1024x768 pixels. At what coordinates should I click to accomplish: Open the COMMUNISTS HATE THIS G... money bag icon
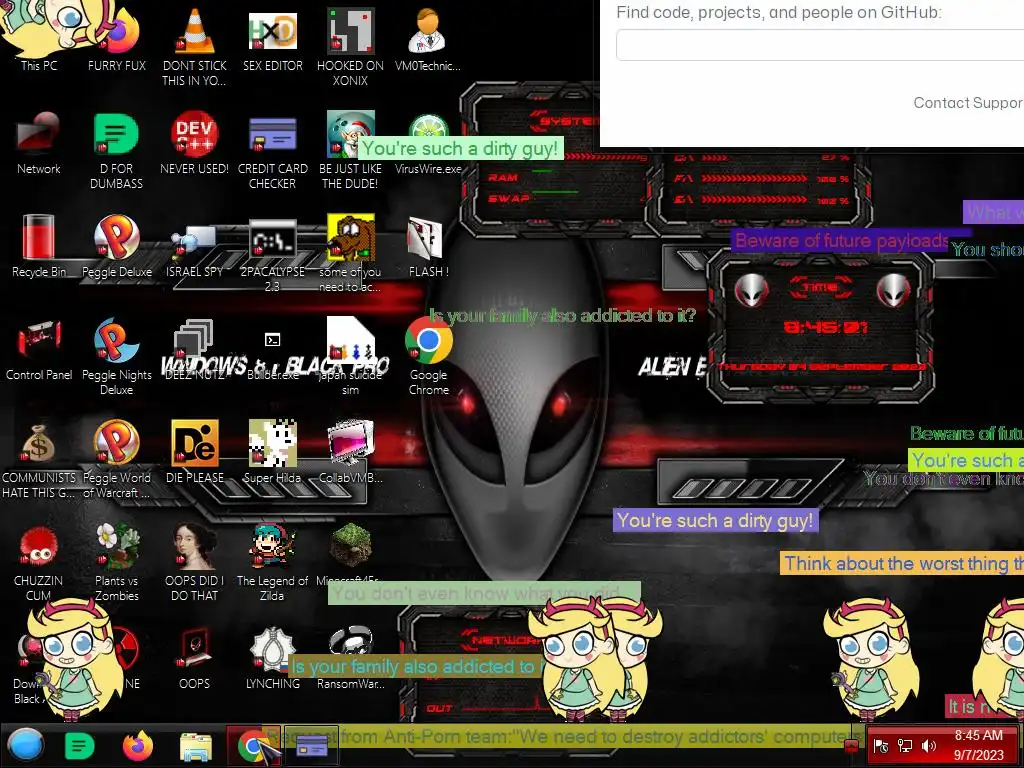(39, 460)
